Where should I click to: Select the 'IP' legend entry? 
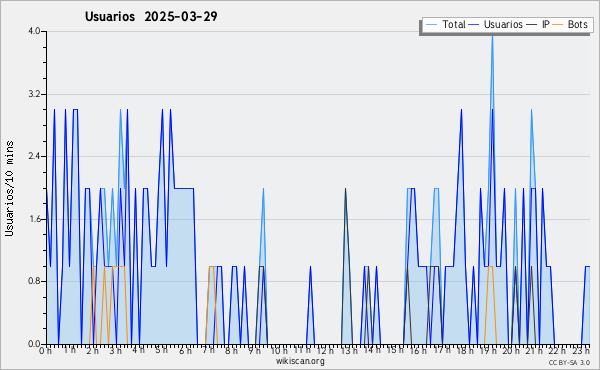pos(538,24)
